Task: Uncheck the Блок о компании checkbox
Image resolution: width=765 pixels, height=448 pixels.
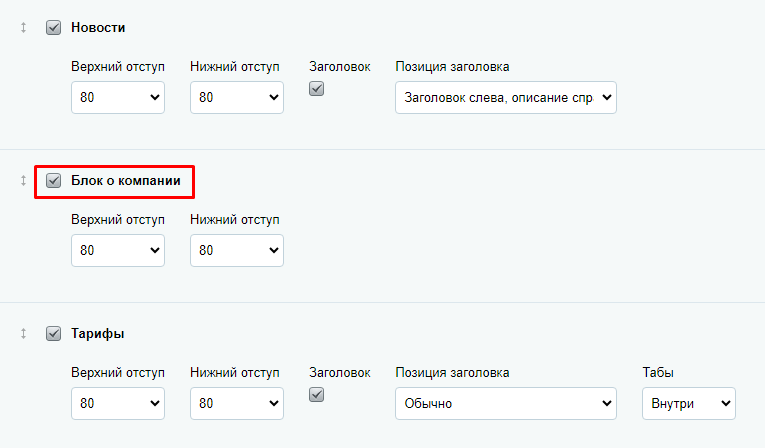Action: (53, 181)
